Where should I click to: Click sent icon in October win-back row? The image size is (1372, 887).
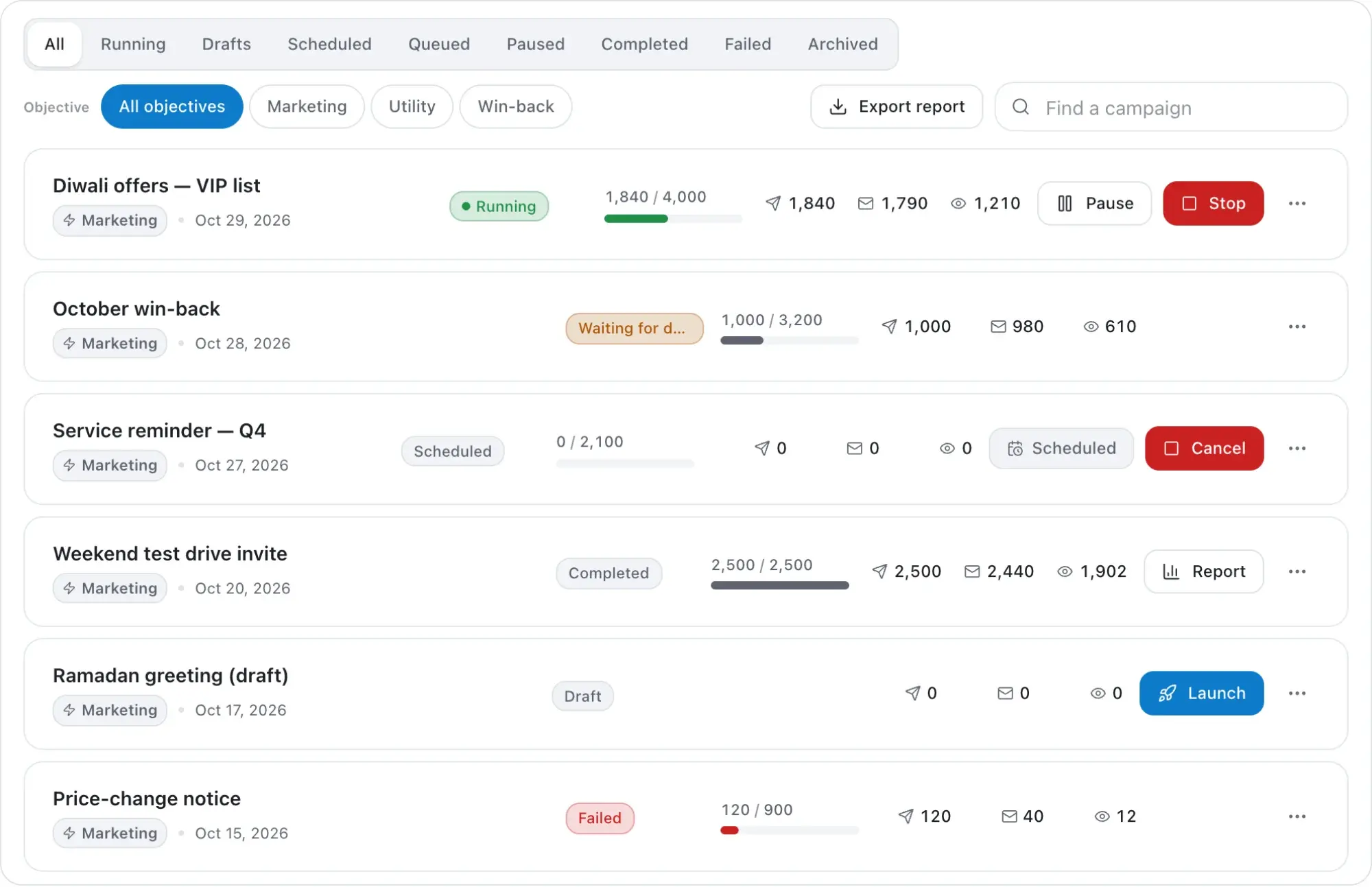click(x=889, y=327)
